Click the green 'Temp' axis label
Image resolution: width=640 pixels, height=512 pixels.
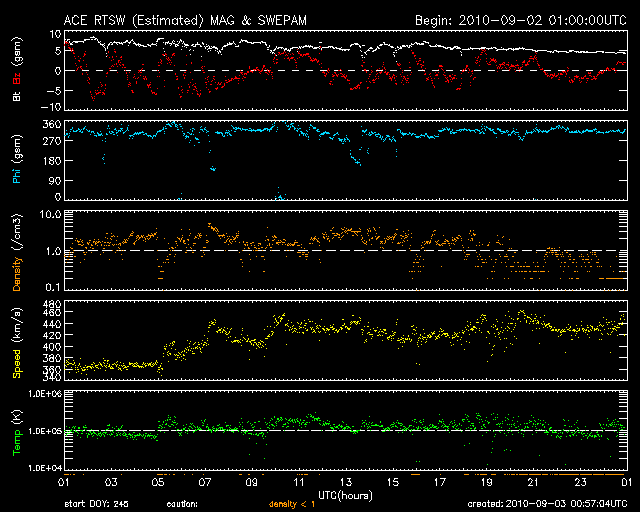click(17, 442)
